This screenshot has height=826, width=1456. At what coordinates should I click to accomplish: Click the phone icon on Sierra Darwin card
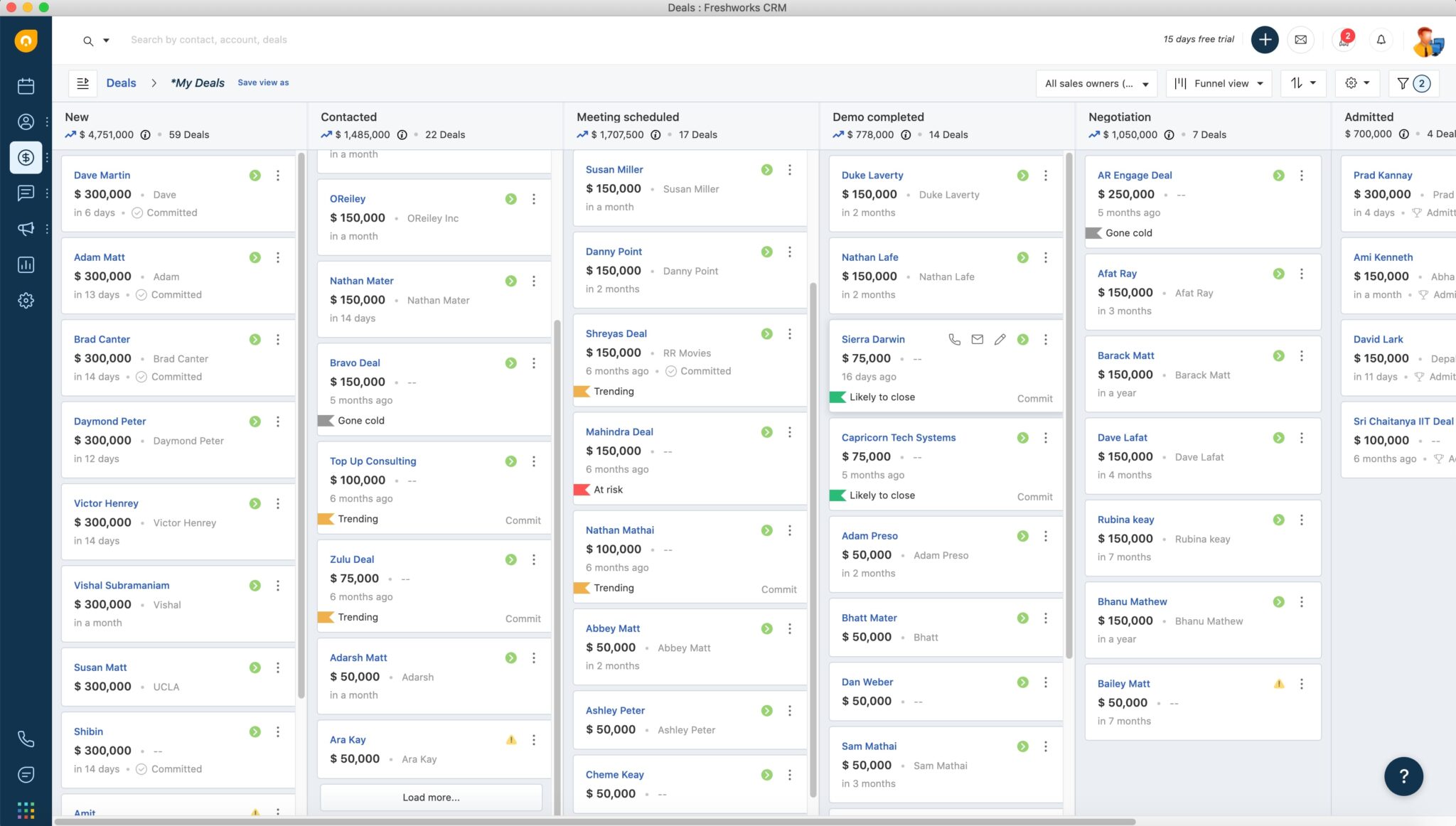(x=954, y=340)
